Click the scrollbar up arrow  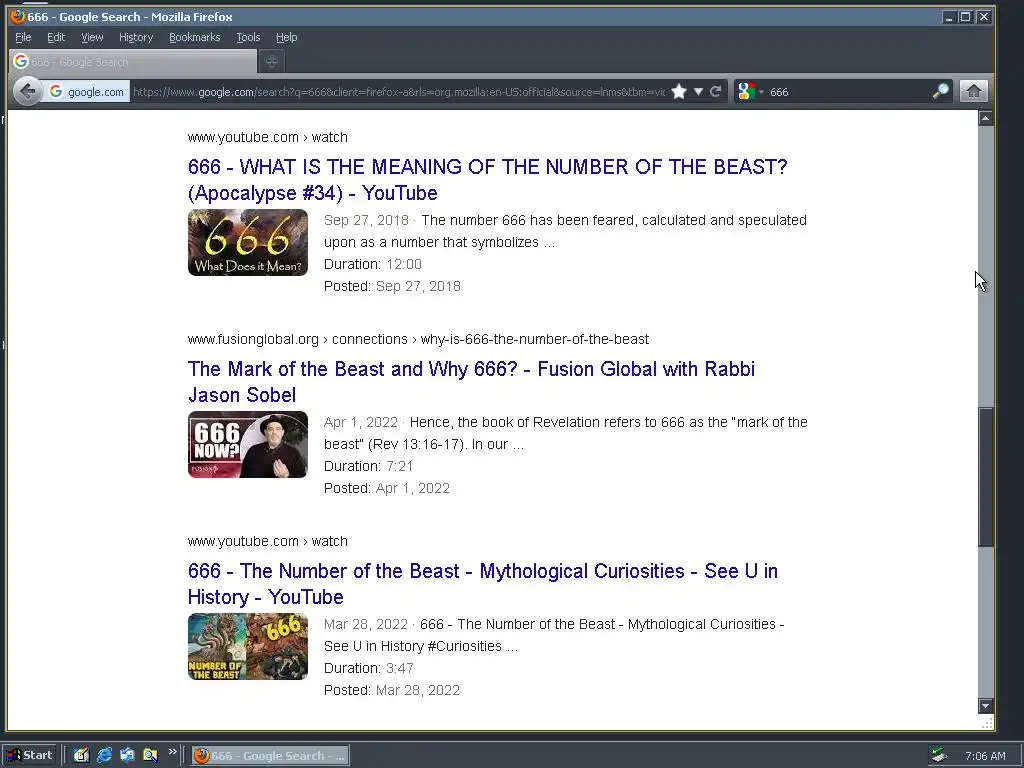pos(985,118)
